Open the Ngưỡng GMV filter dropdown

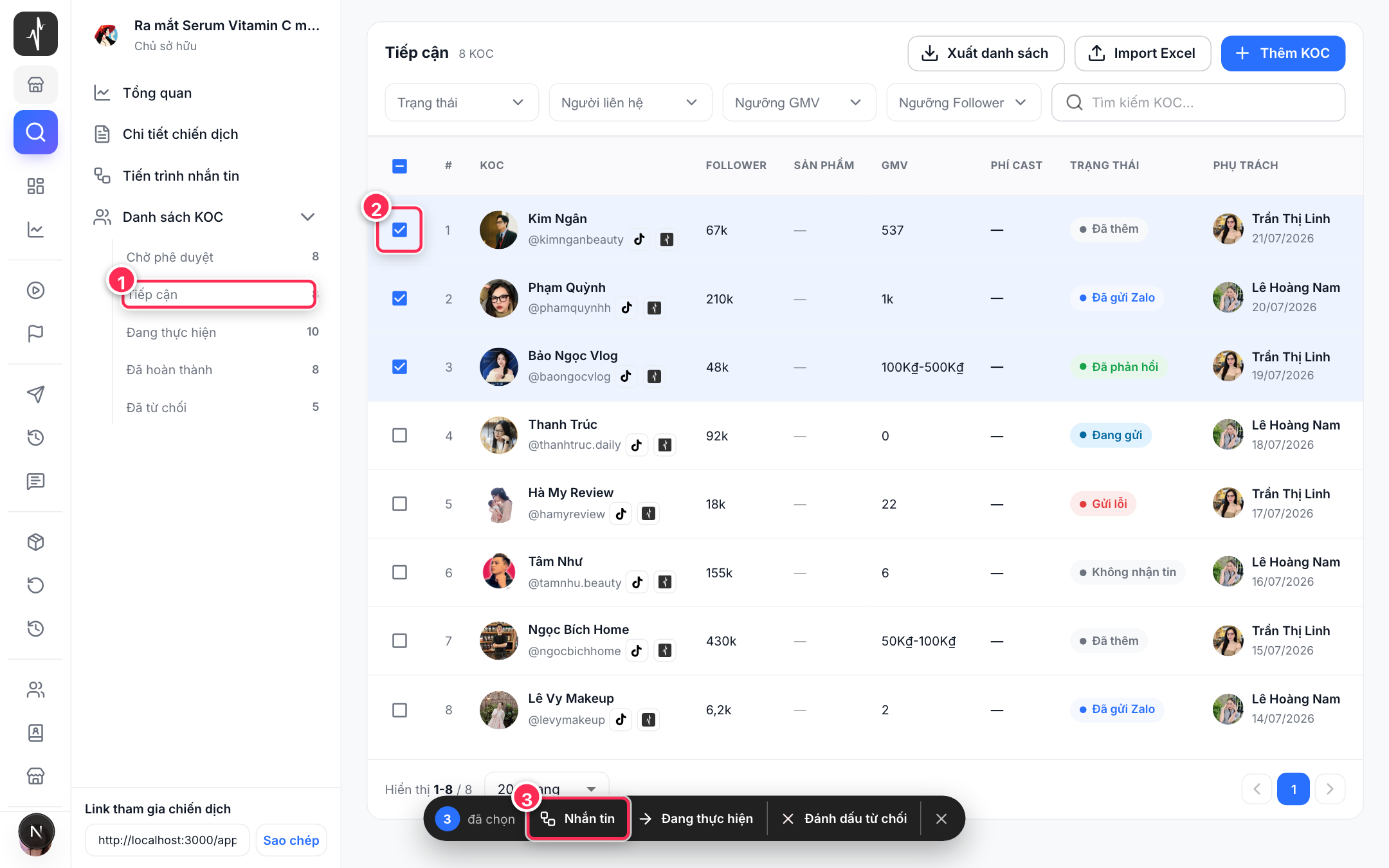pyautogui.click(x=799, y=102)
